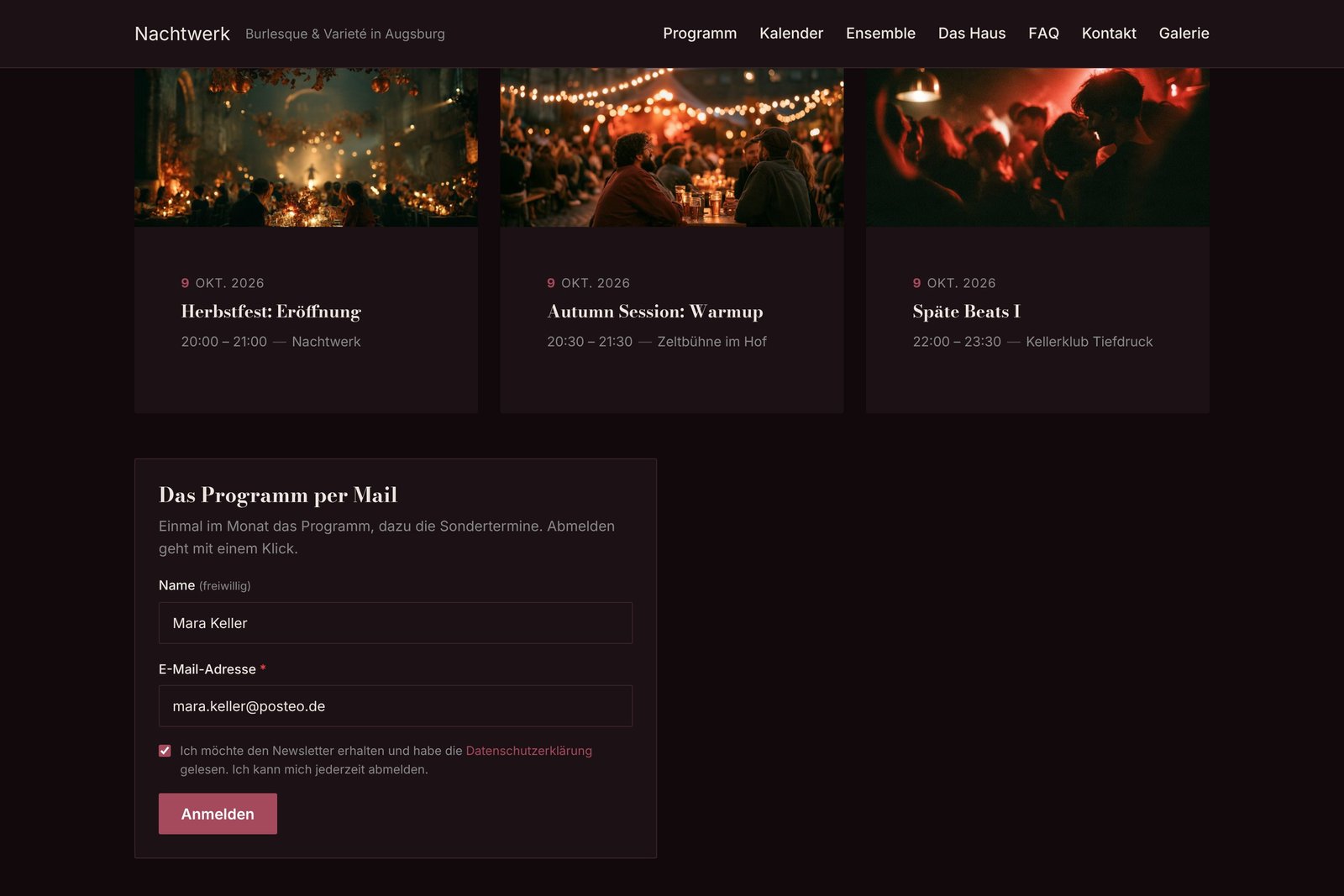Open the Programm menu item
The height and width of the screenshot is (896, 1344).
click(x=700, y=34)
